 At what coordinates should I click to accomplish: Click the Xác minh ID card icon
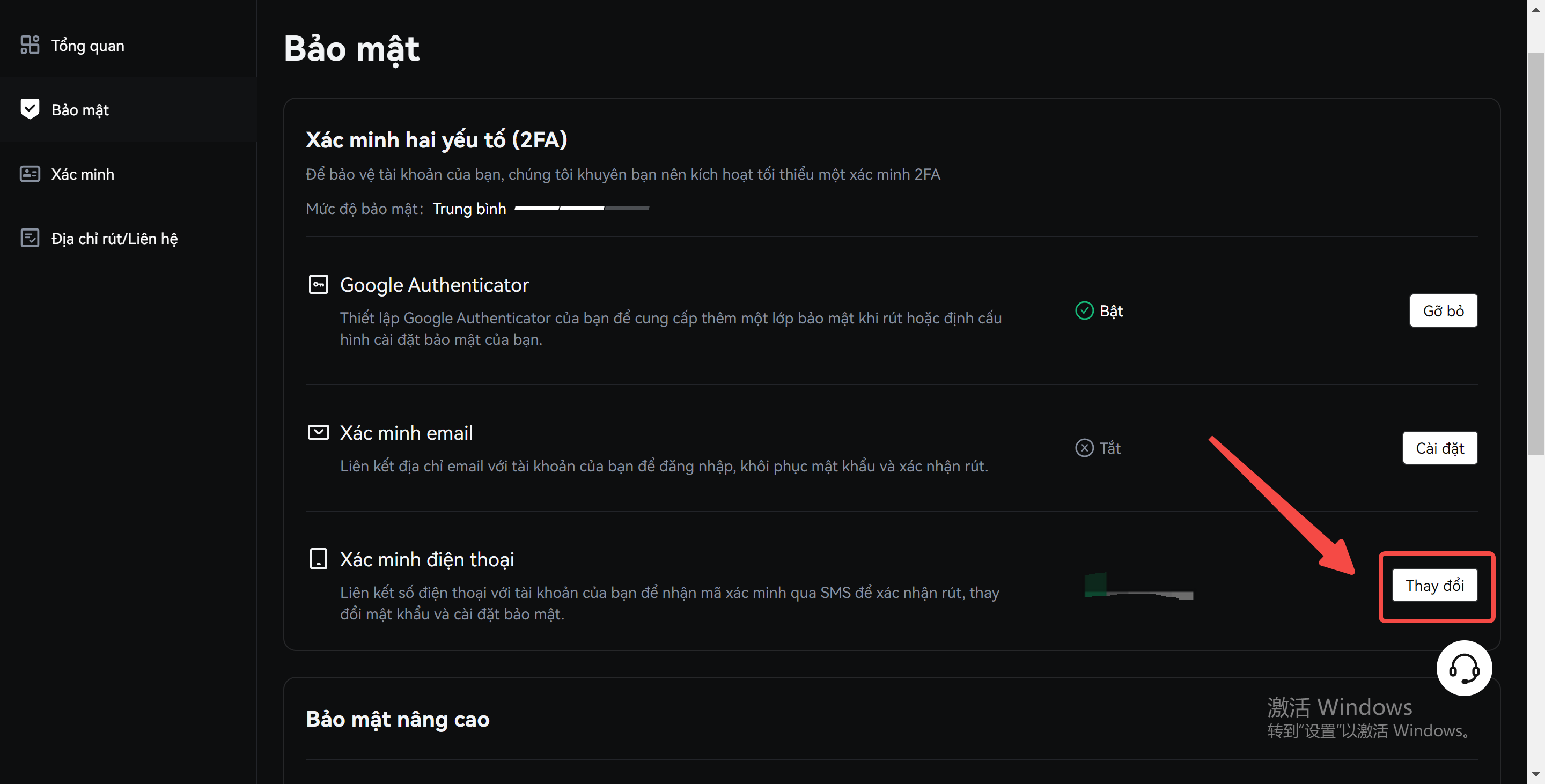pos(30,174)
